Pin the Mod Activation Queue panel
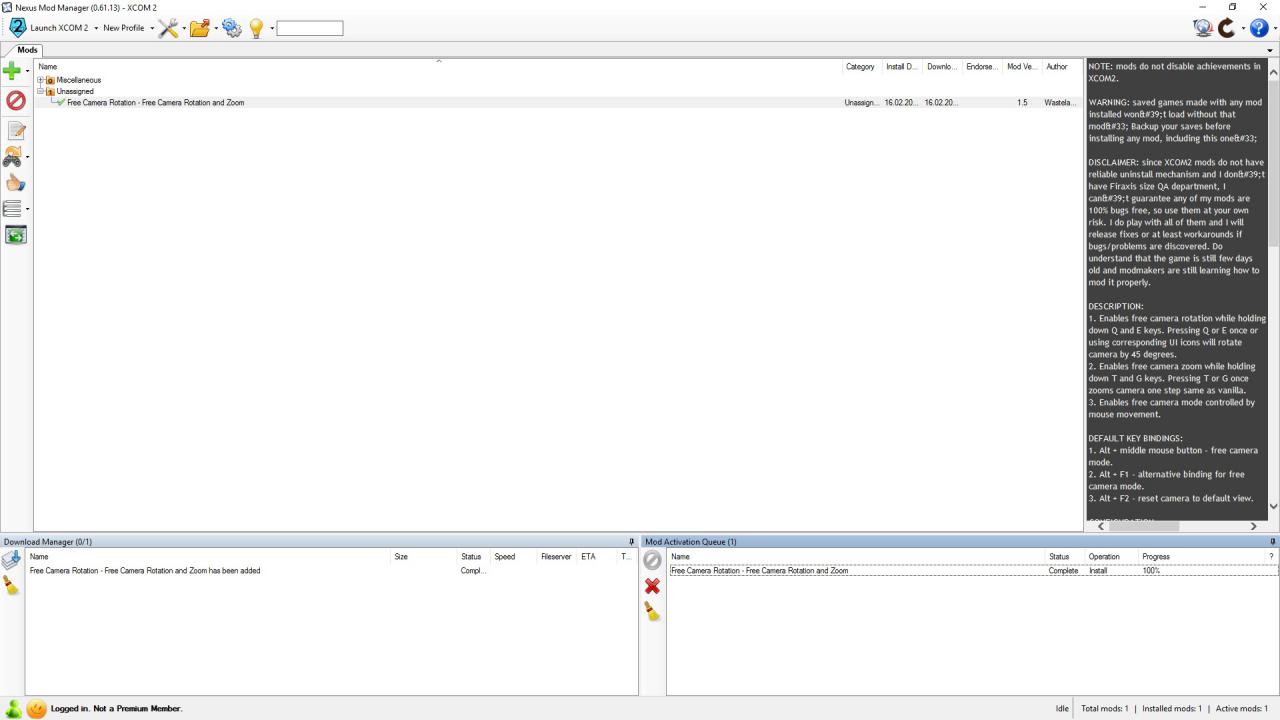 pos(1273,542)
